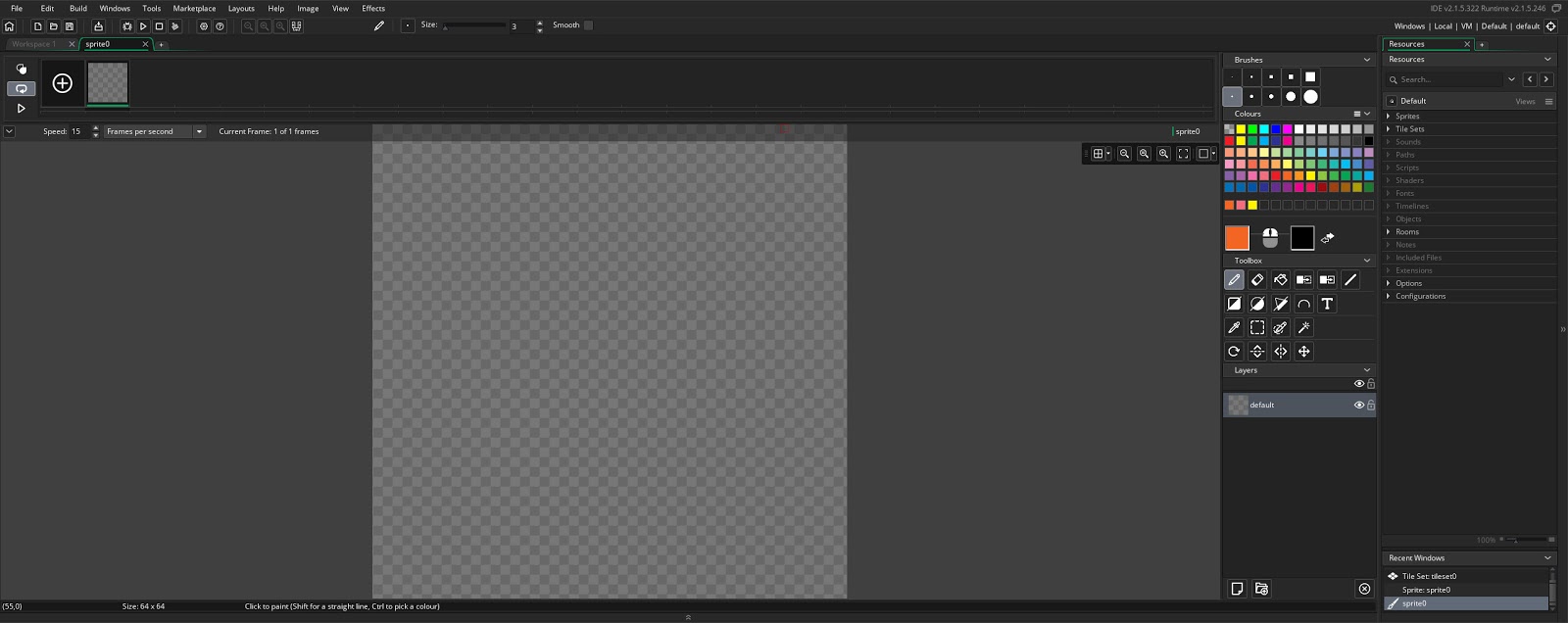
Task: Open the Build menu
Action: (78, 8)
